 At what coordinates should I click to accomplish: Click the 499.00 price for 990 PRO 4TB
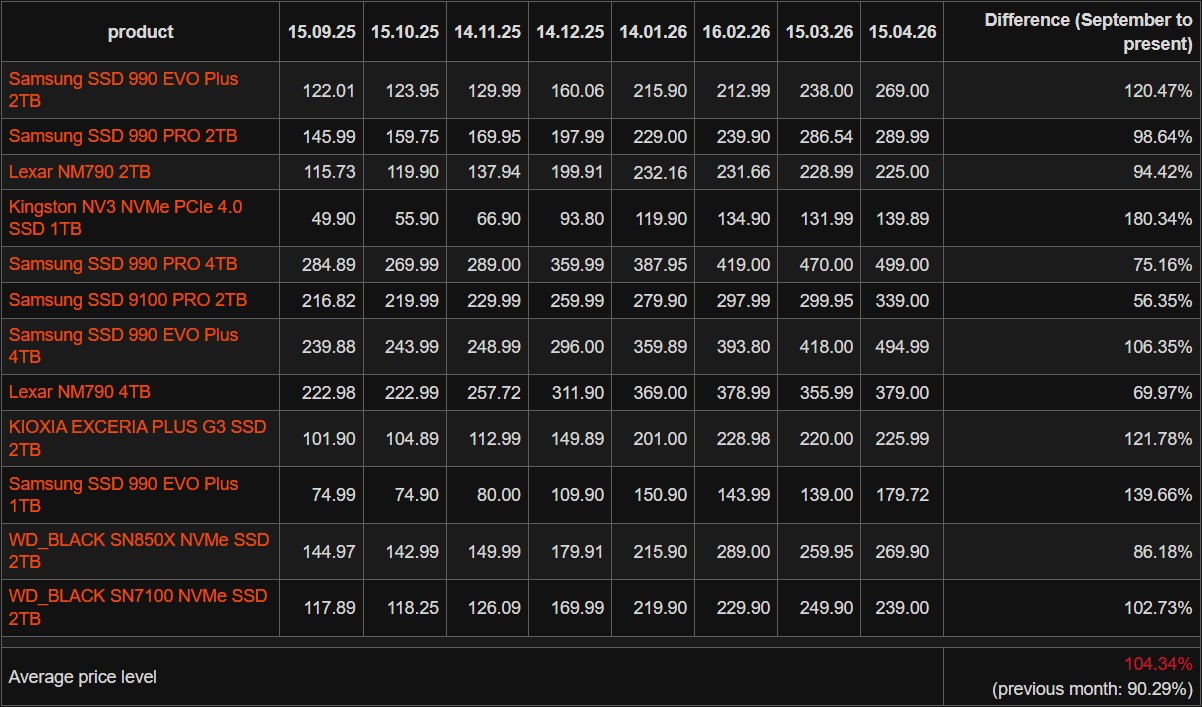tap(902, 265)
